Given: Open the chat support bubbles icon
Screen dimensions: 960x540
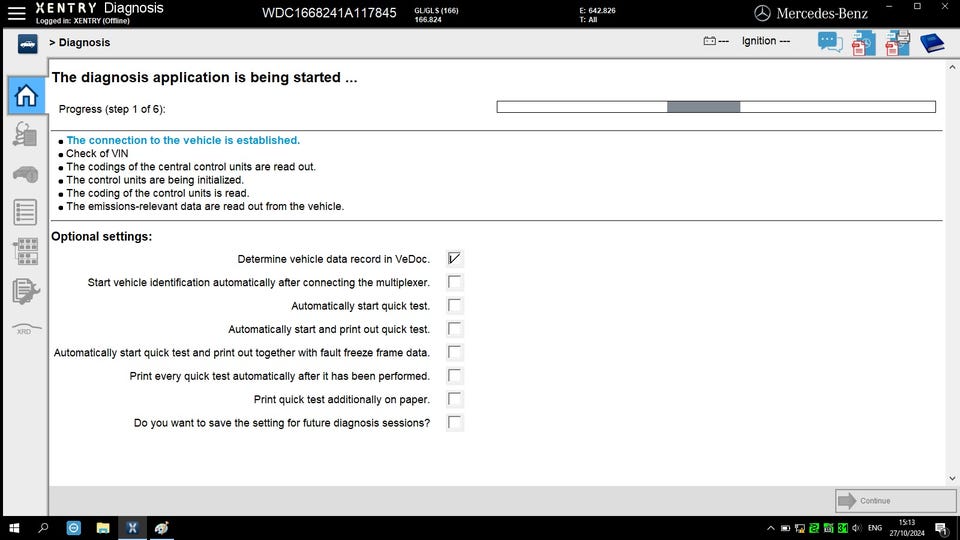Looking at the screenshot, I should (830, 42).
